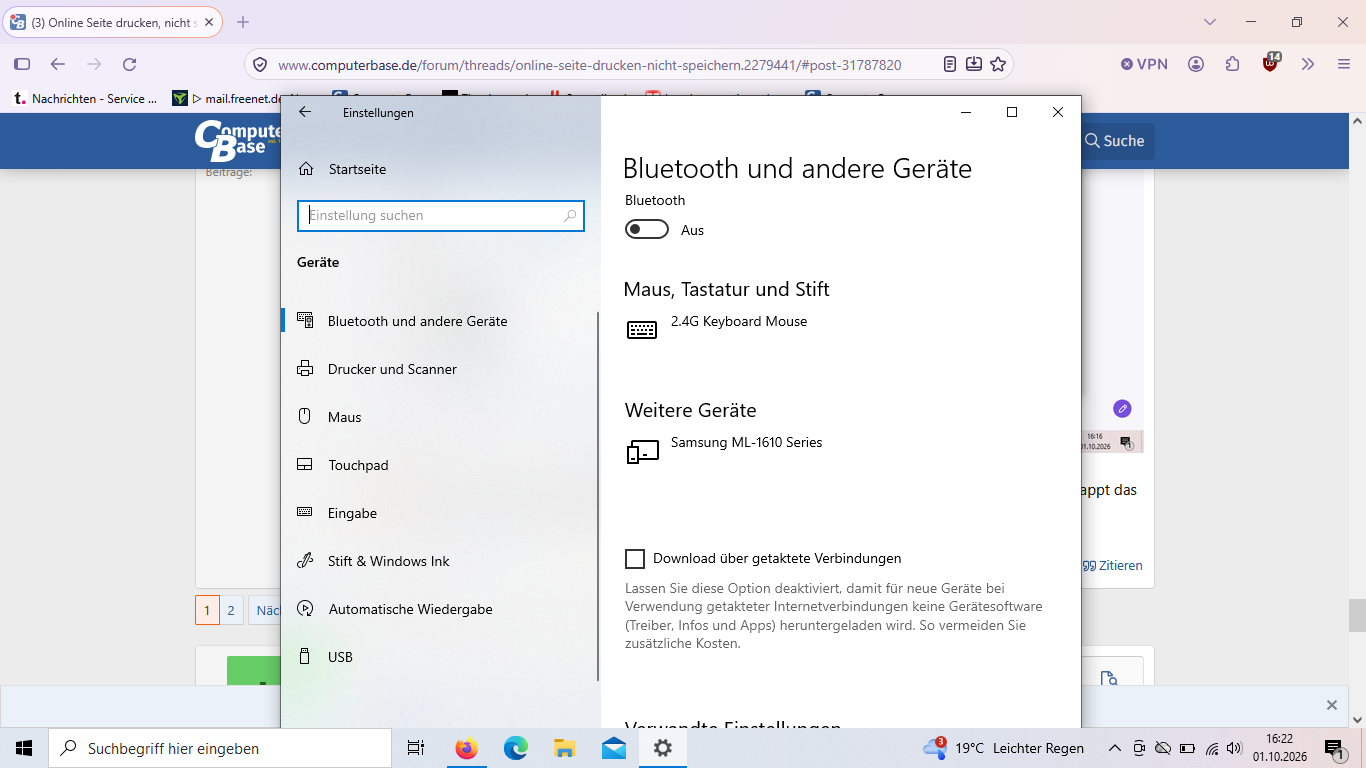Open the Mail app from the taskbar
Screen dimensions: 1366x768
click(614, 748)
